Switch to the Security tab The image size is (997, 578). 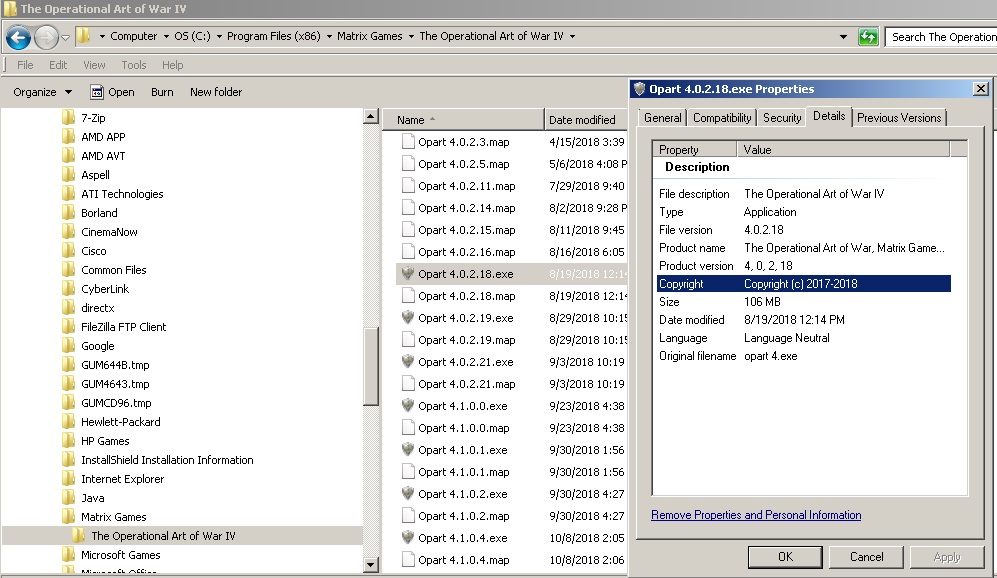781,118
